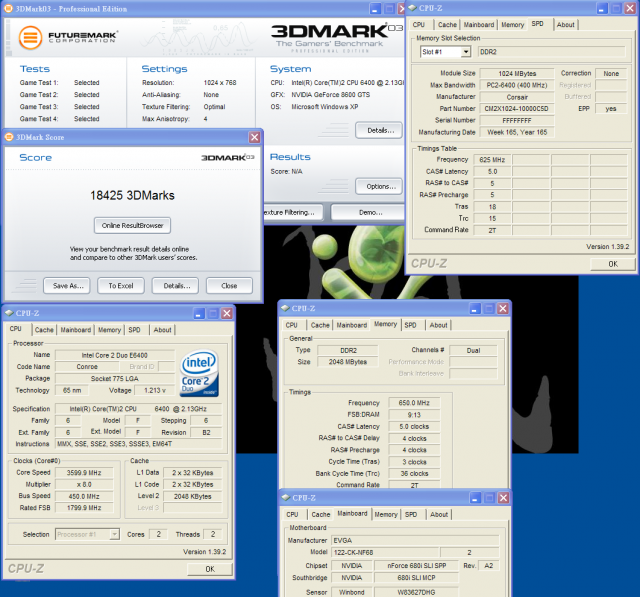Click the Core Speed 3599.9 MHz field
Viewport: 640px width, 597px height.
[x=84, y=473]
